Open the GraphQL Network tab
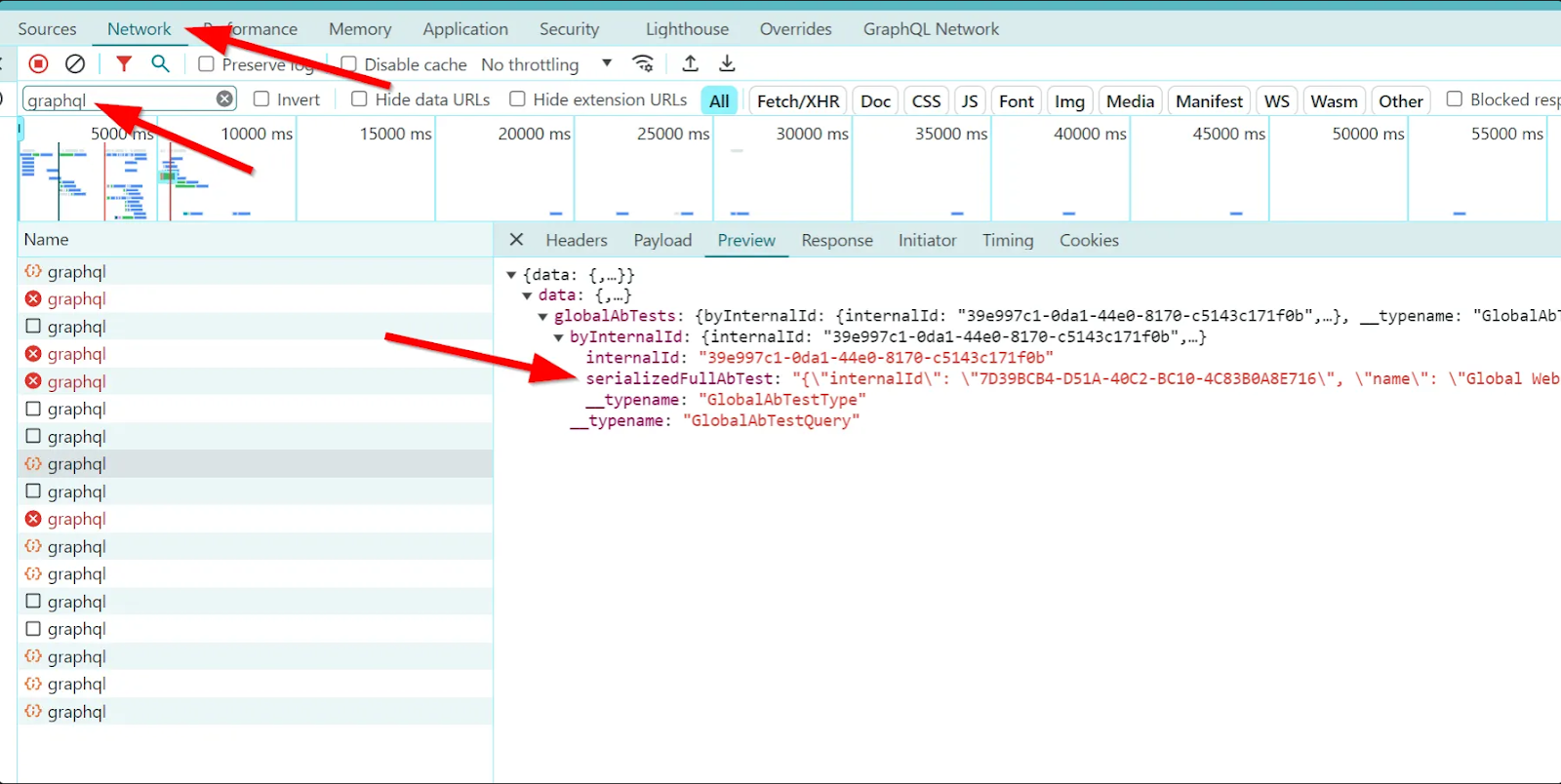 click(931, 29)
